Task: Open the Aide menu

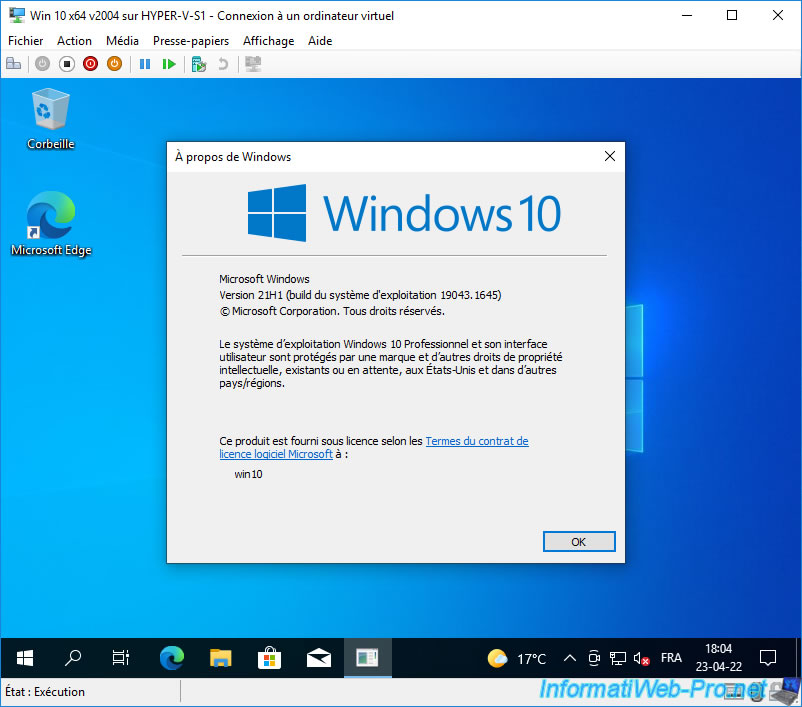Action: [x=320, y=41]
